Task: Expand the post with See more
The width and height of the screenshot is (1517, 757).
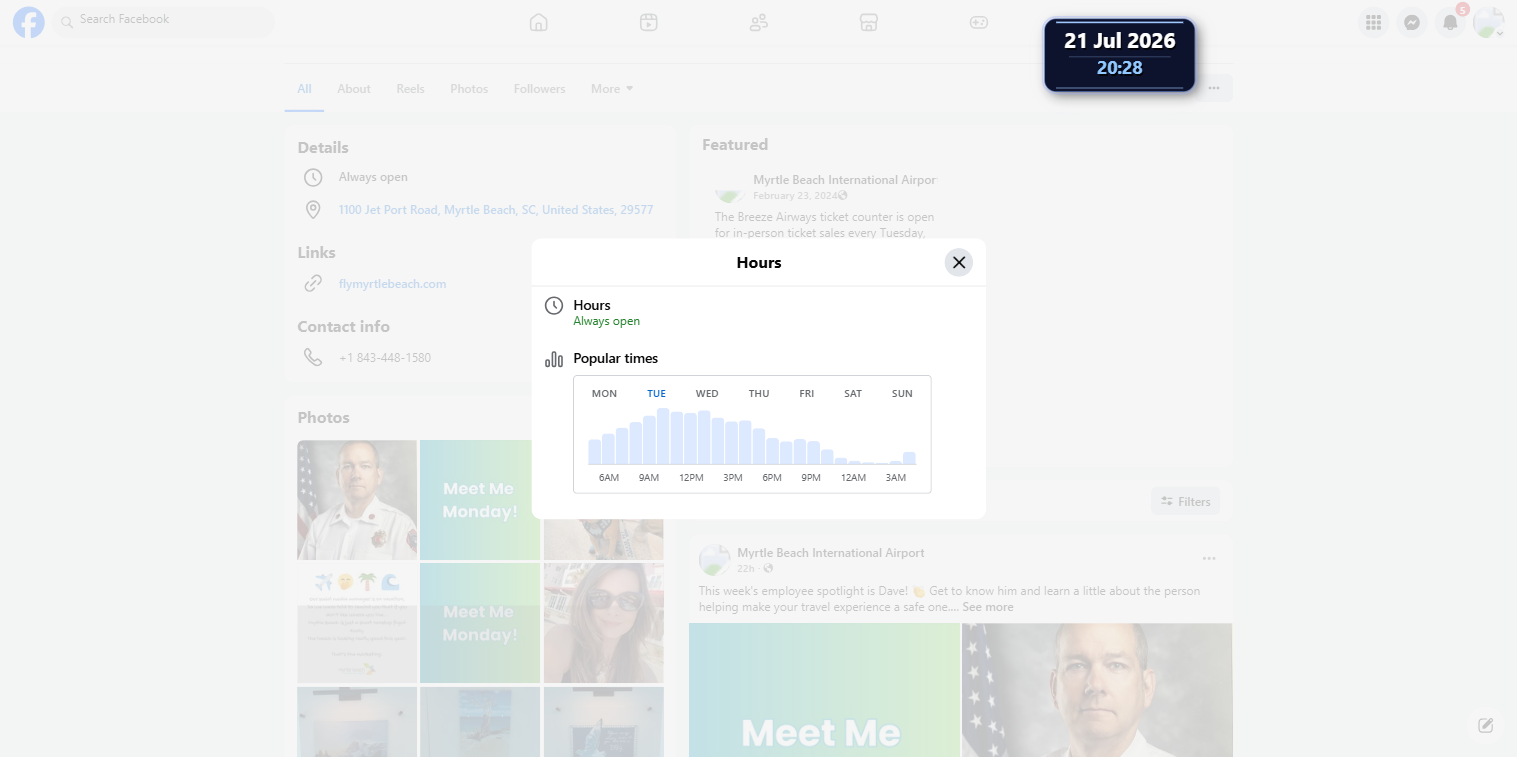Action: click(x=988, y=607)
